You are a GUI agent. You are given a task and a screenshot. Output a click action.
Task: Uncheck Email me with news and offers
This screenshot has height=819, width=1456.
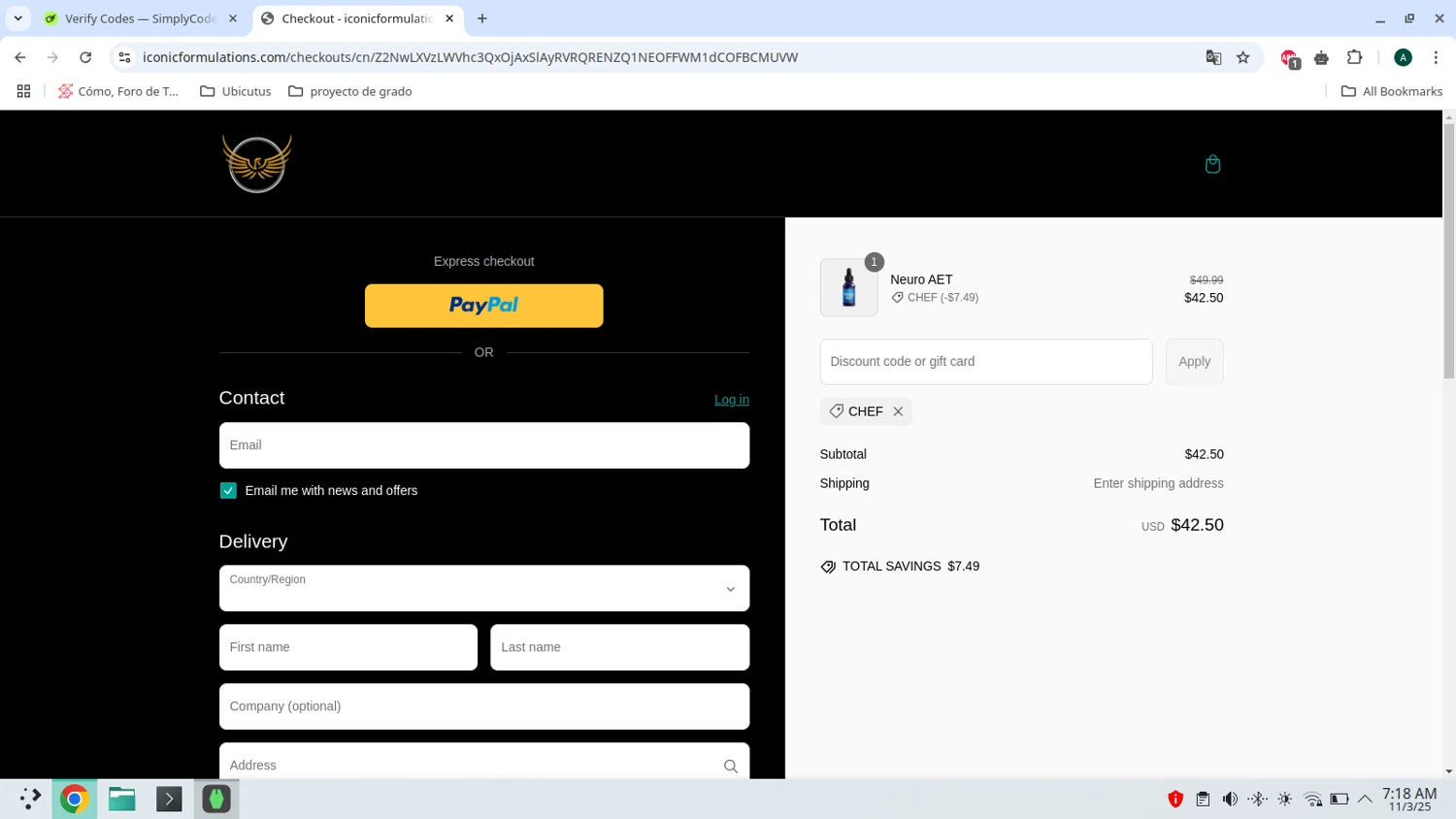pos(228,491)
